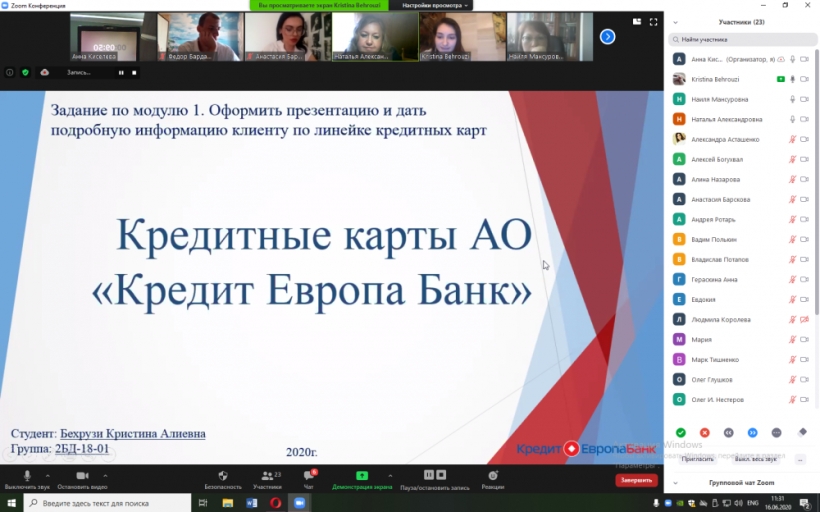
Task: Unmute Мария microphone icon
Action: click(x=792, y=339)
